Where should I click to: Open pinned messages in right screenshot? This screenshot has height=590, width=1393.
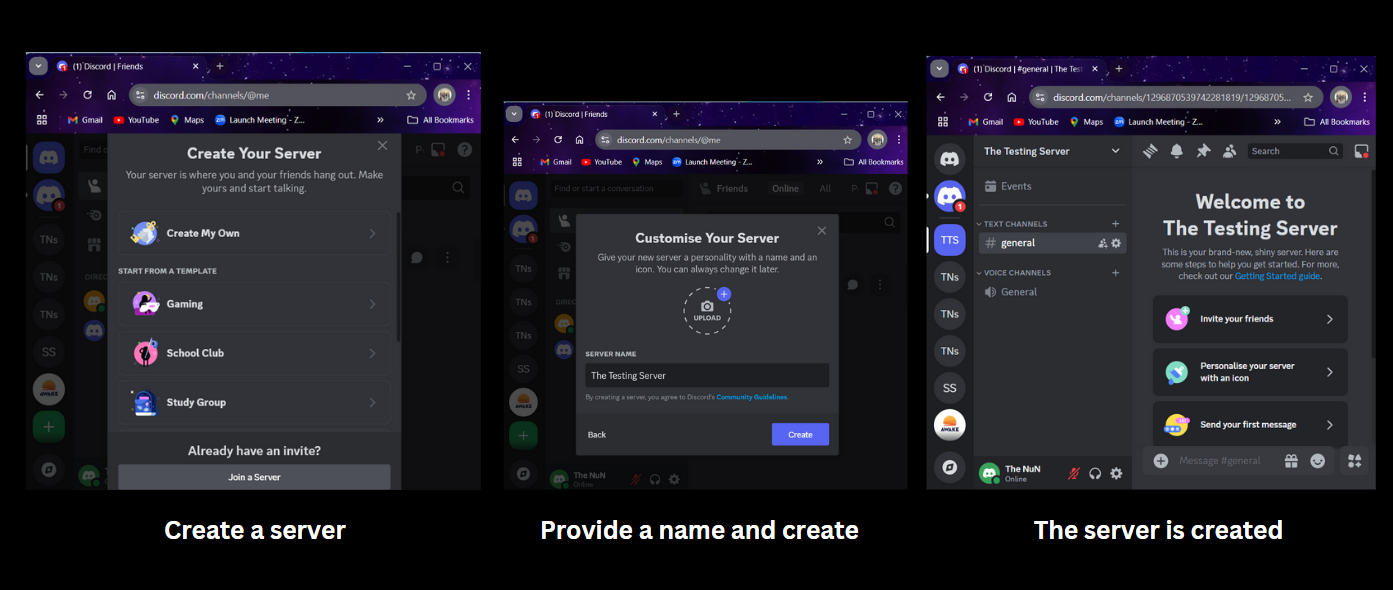(1203, 151)
